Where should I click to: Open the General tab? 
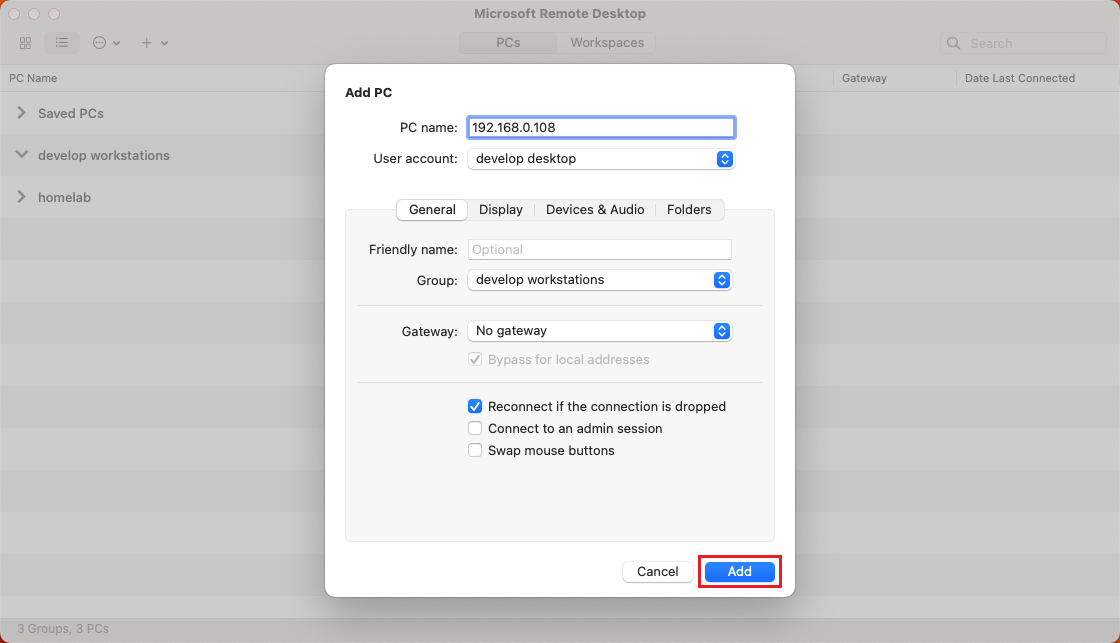[x=432, y=209]
